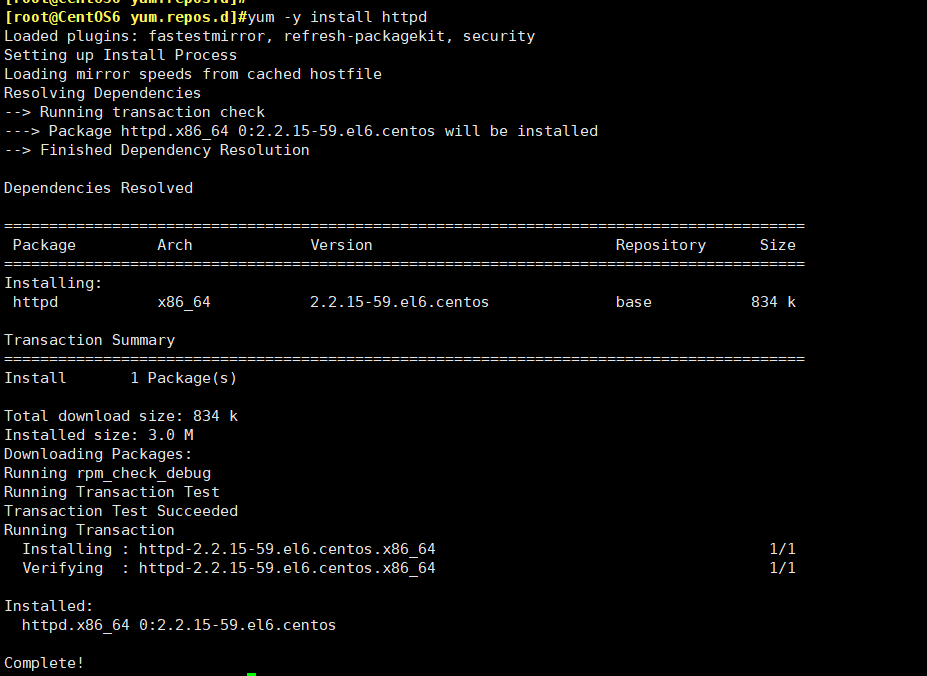Click the 'Package' column header
Image resolution: width=927 pixels, height=676 pixels.
pos(44,245)
